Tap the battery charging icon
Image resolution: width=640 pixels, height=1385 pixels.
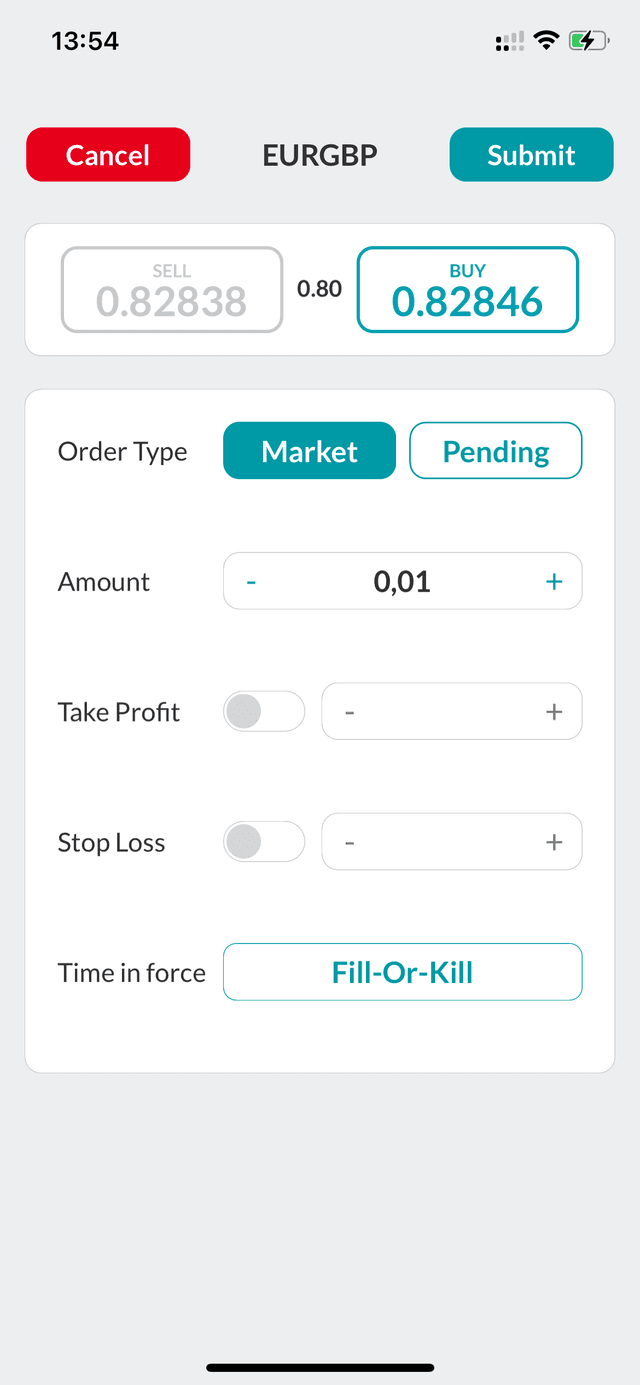pos(587,40)
